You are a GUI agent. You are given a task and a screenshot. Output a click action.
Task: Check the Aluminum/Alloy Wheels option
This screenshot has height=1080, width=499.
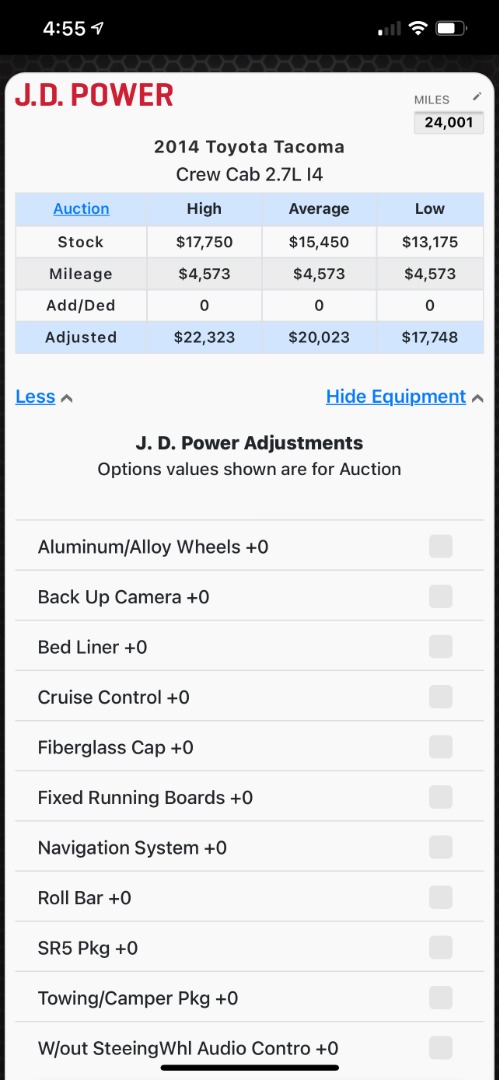[440, 547]
